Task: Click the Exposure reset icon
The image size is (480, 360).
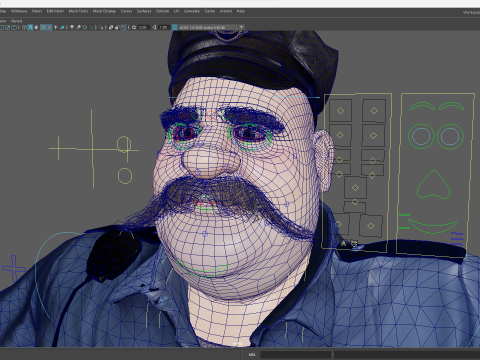Action: point(134,27)
